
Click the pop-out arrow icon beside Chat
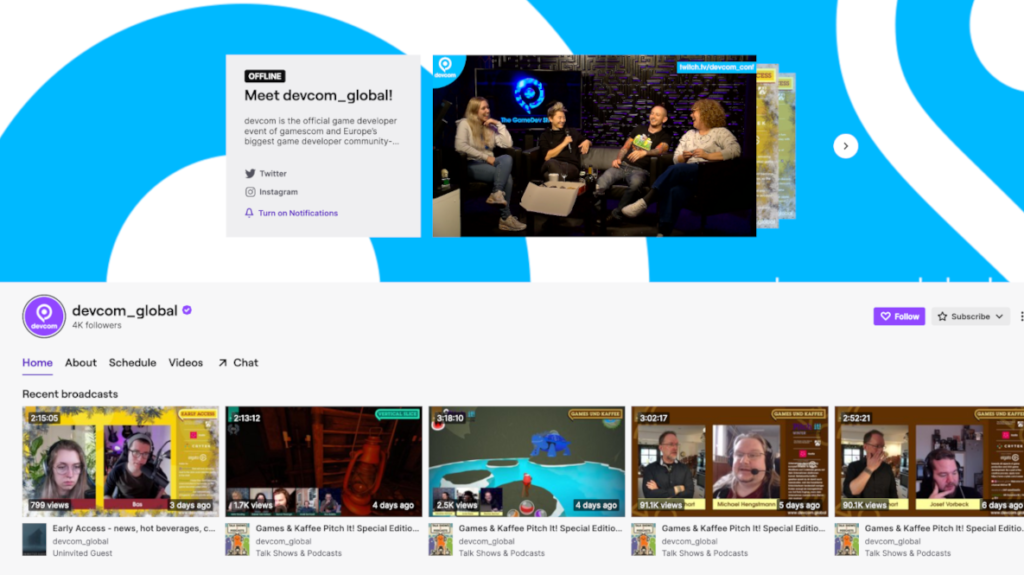pyautogui.click(x=223, y=363)
